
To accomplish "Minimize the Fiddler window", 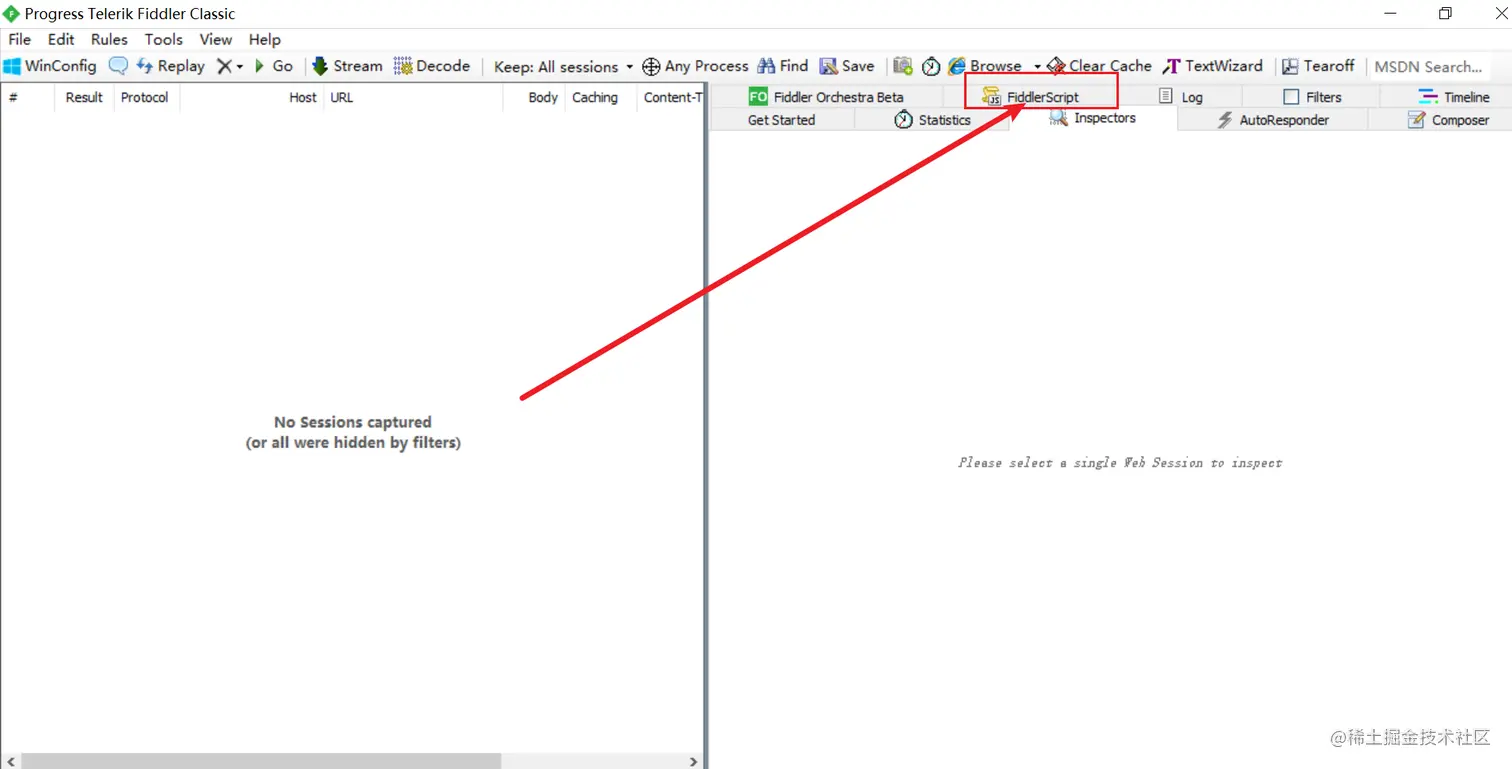I will [x=1391, y=13].
